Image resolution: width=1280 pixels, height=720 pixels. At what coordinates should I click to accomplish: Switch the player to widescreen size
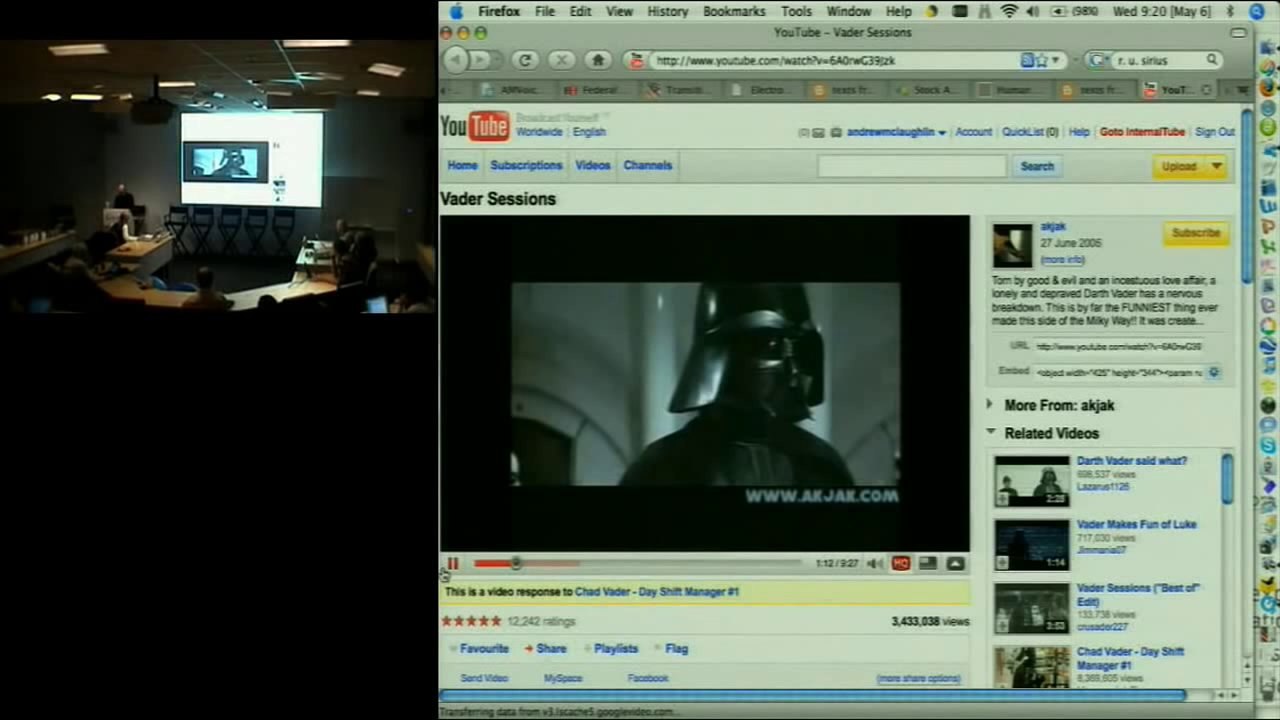[x=928, y=564]
